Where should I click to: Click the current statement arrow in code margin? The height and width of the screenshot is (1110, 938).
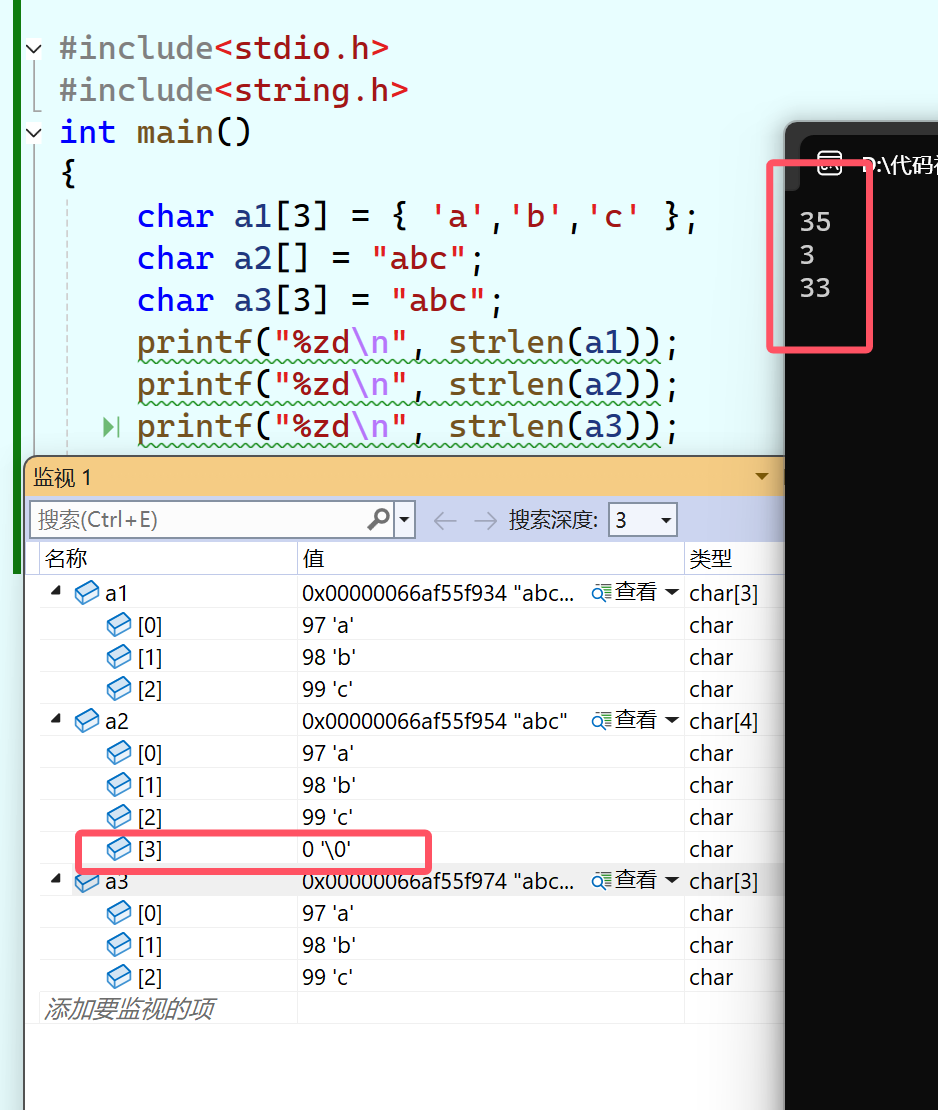[111, 427]
